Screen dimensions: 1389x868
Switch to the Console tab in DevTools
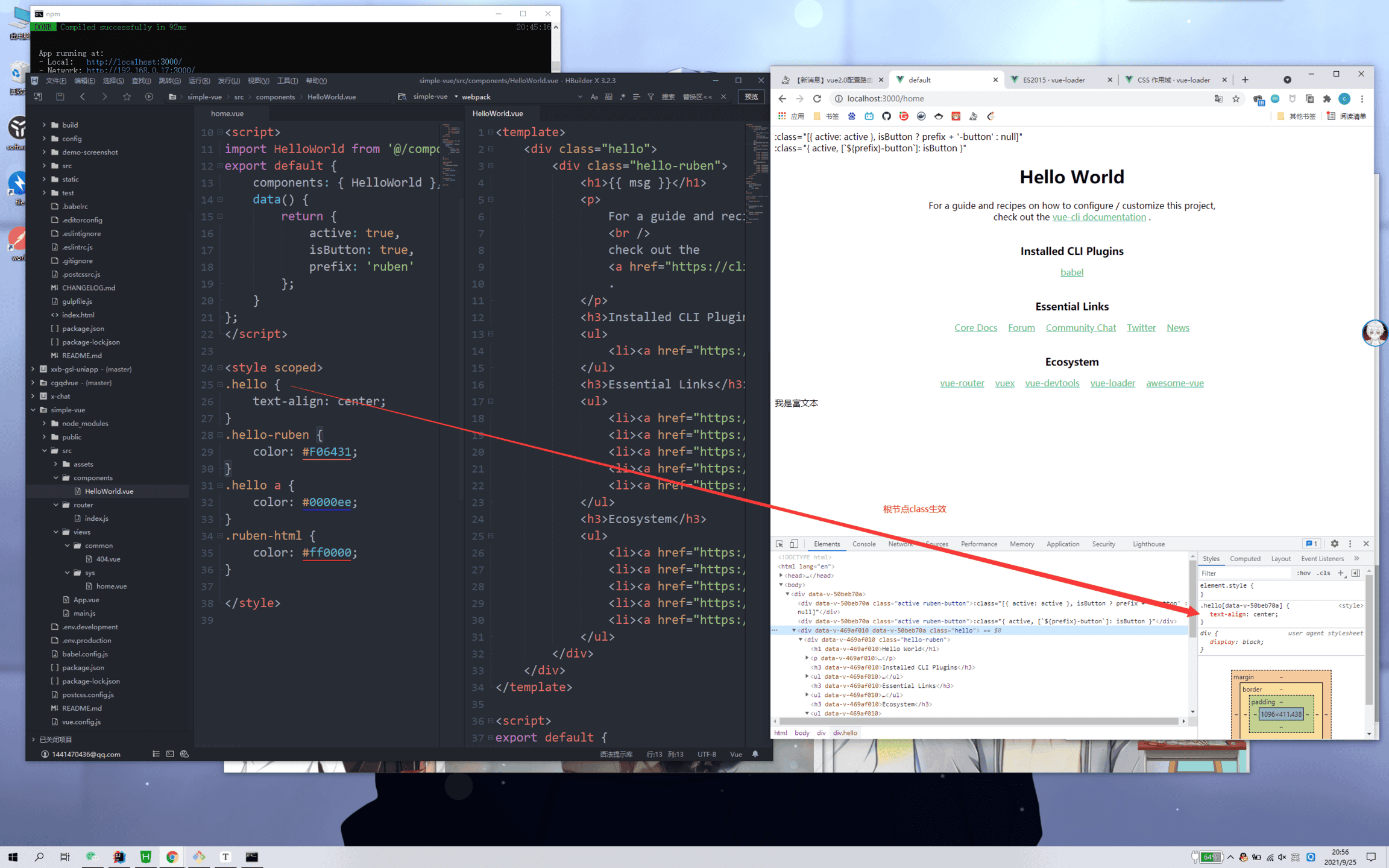863,544
